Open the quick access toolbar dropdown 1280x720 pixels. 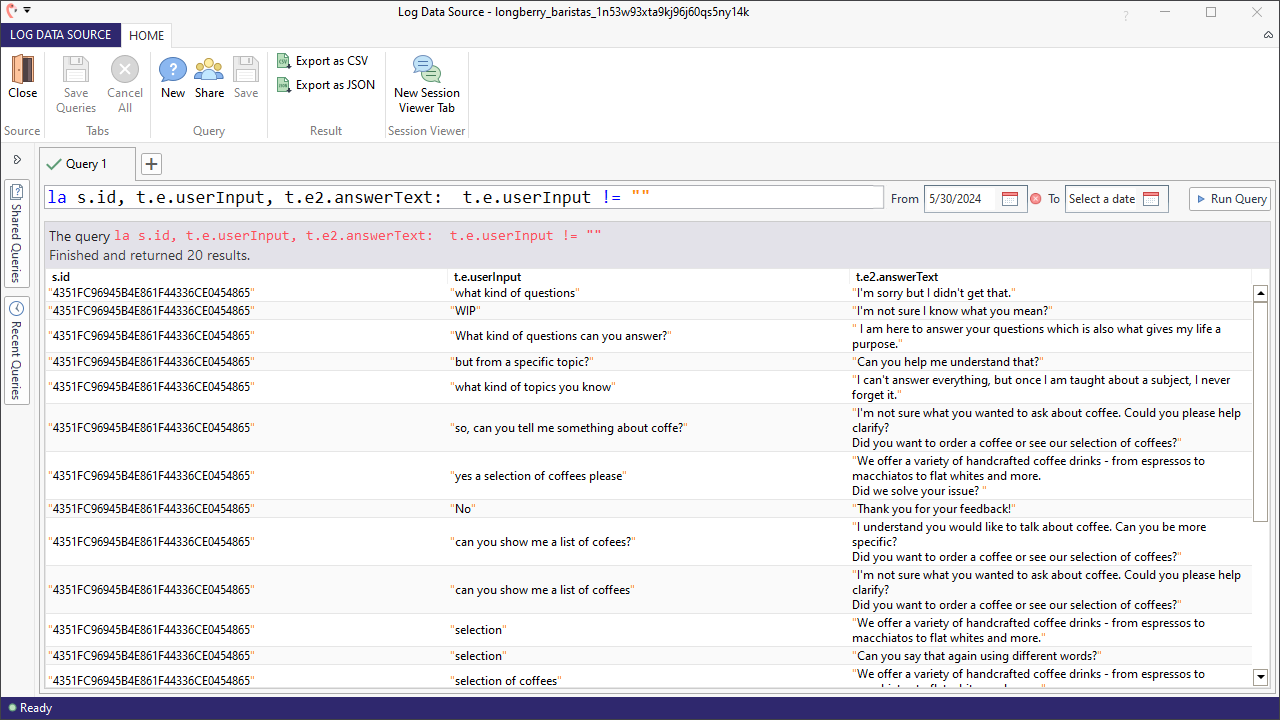click(27, 9)
